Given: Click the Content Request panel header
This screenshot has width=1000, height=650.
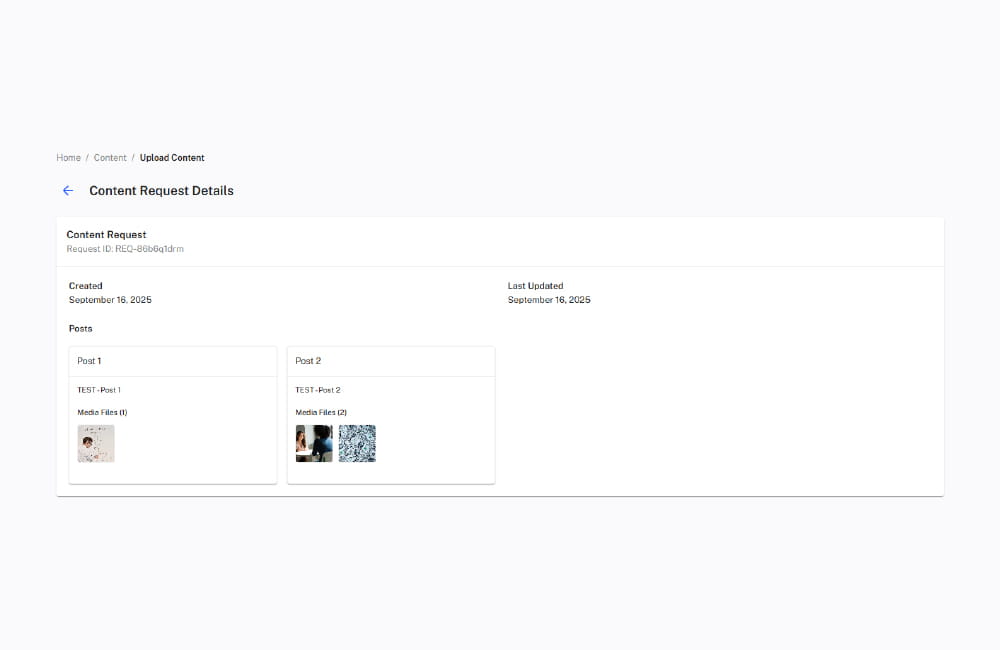Looking at the screenshot, I should [106, 234].
